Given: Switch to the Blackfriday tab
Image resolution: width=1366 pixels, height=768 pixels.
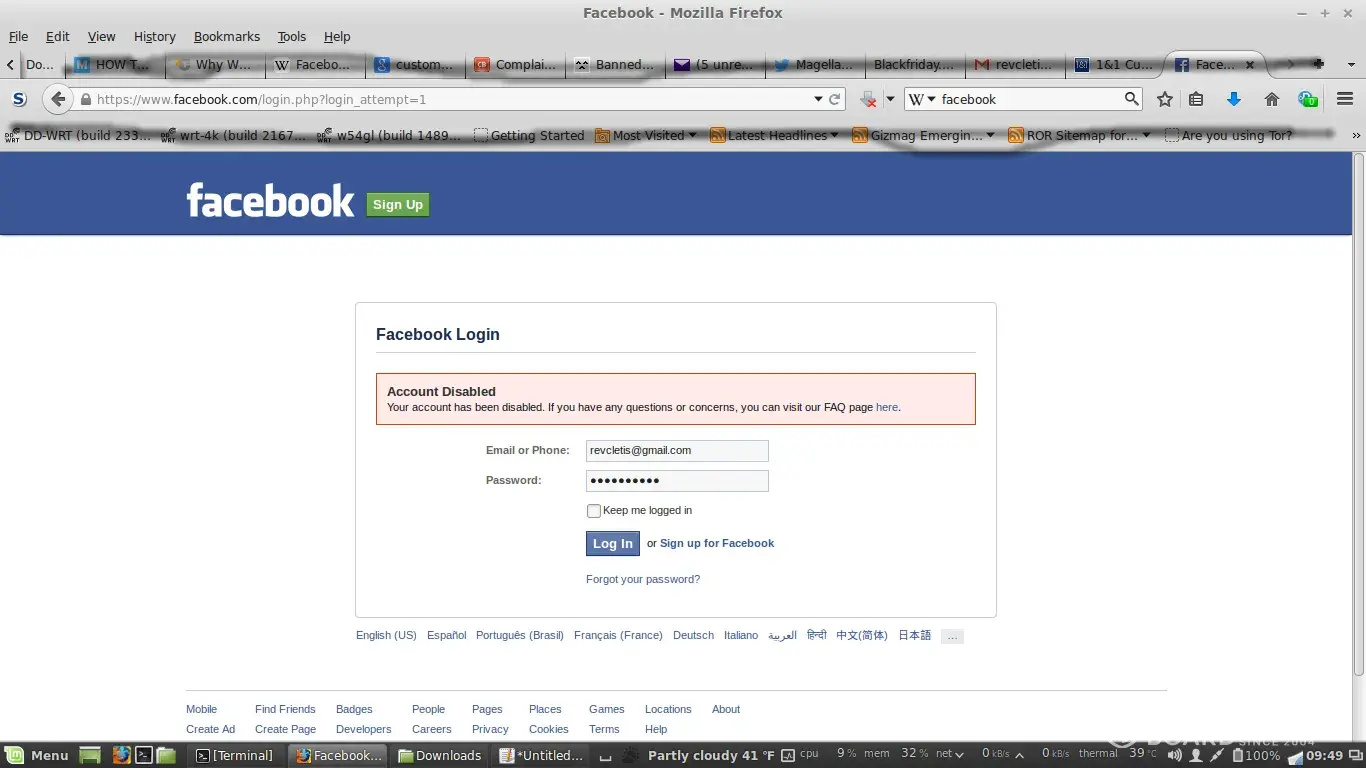Looking at the screenshot, I should [x=915, y=64].
